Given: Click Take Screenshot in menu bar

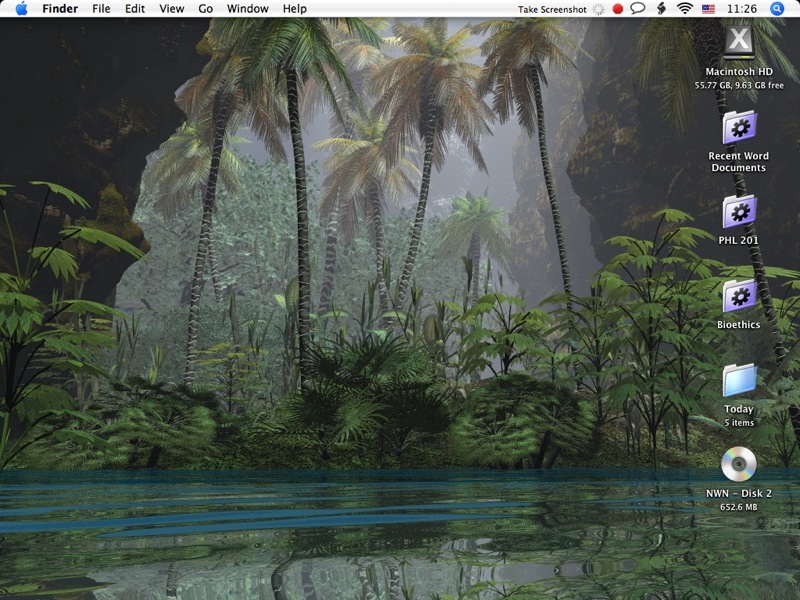Looking at the screenshot, I should 552,9.
